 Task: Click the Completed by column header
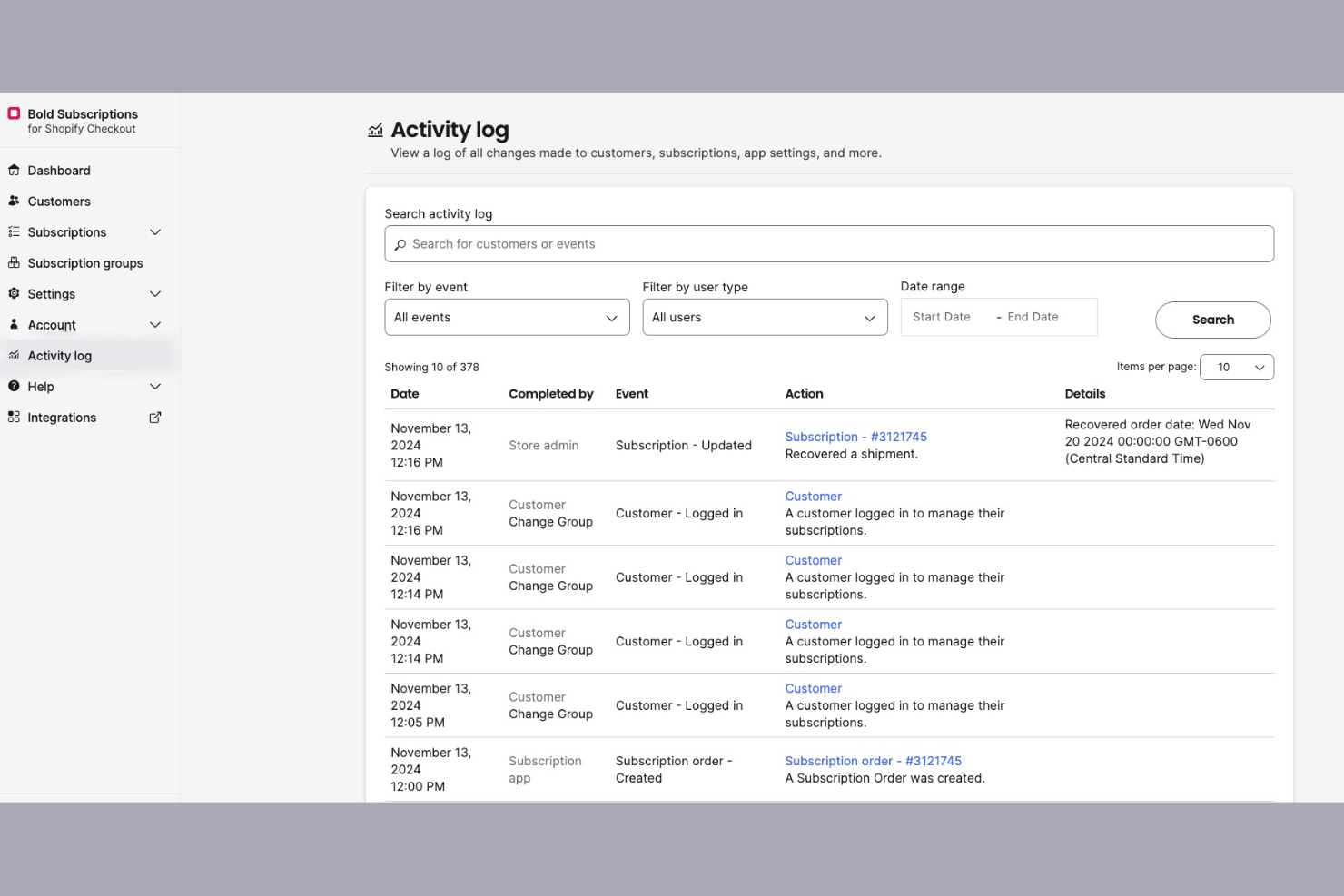pyautogui.click(x=550, y=394)
